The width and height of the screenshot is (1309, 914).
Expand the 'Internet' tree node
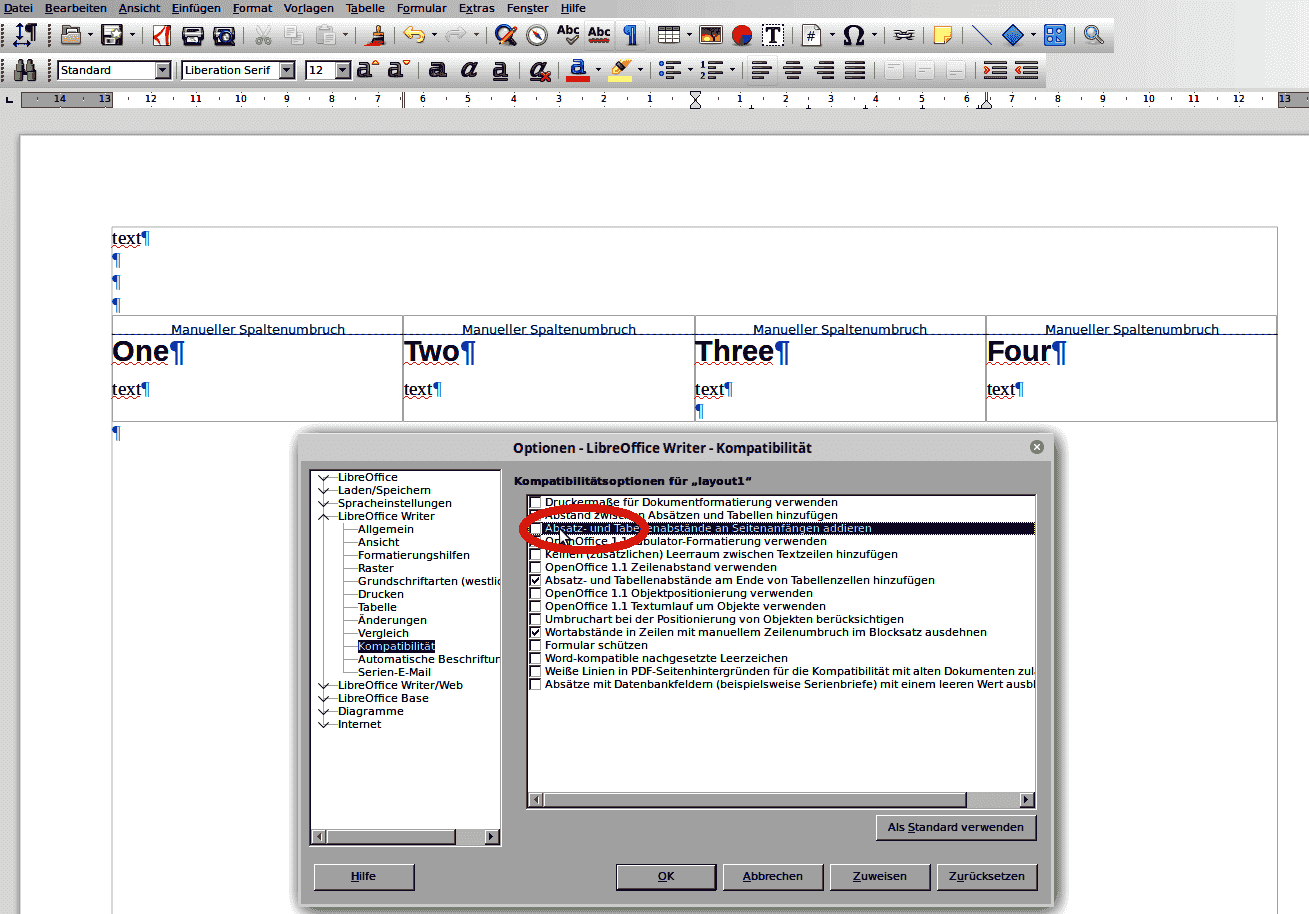(x=324, y=724)
